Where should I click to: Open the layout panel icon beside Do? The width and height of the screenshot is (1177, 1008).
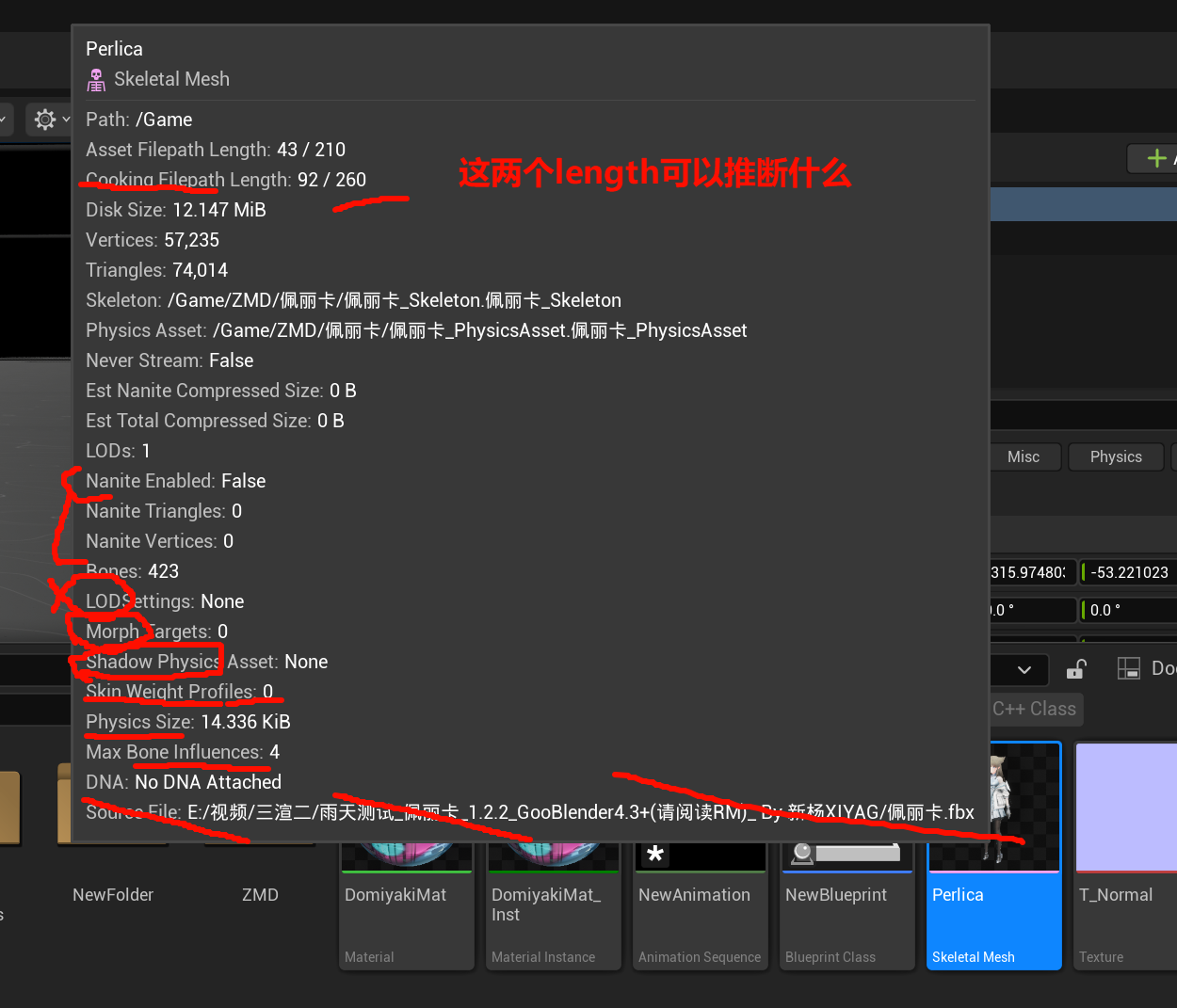(1128, 668)
